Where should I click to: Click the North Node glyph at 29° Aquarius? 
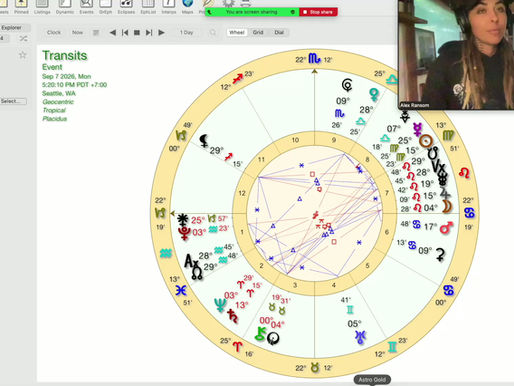[x=197, y=273]
